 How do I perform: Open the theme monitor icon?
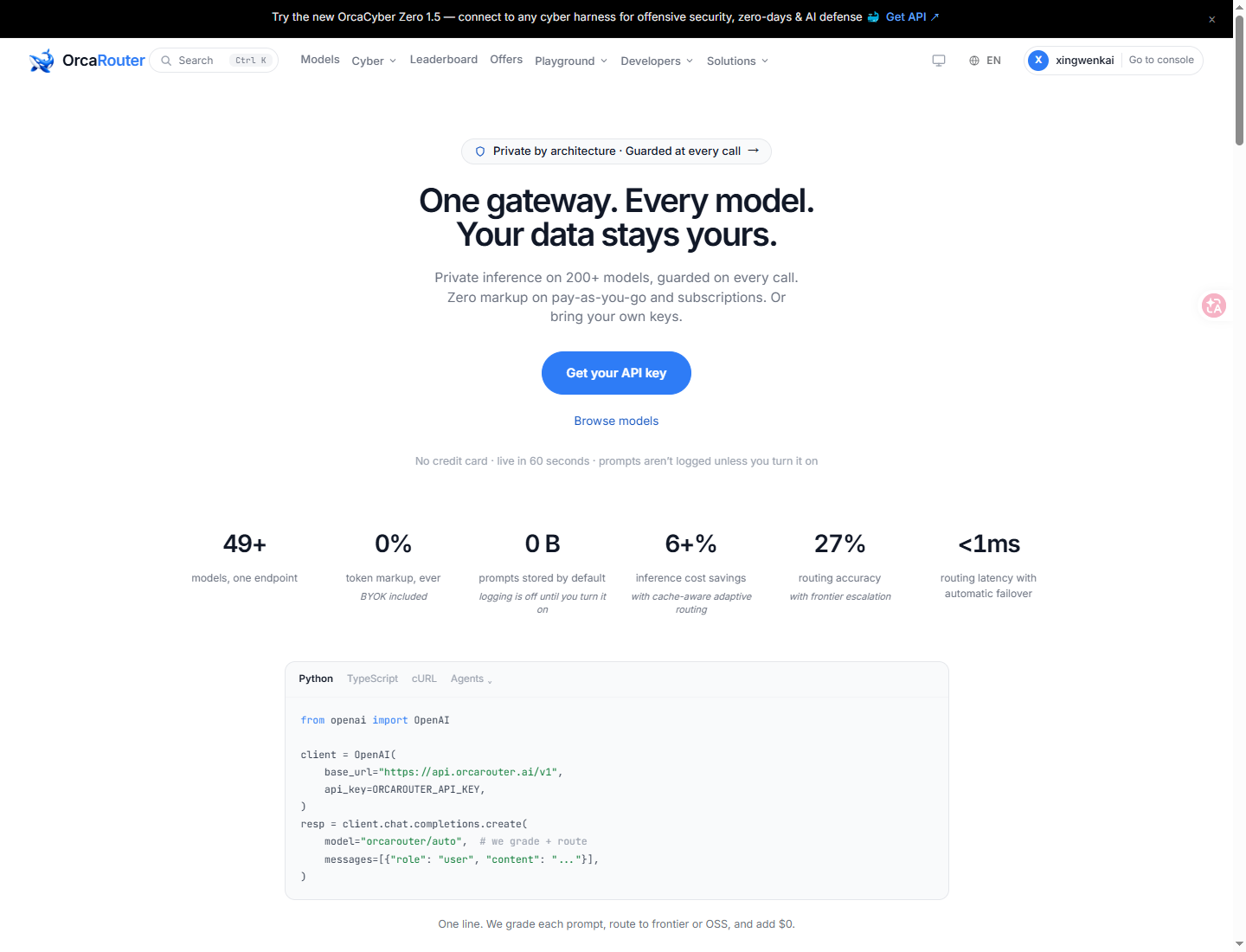pos(939,61)
